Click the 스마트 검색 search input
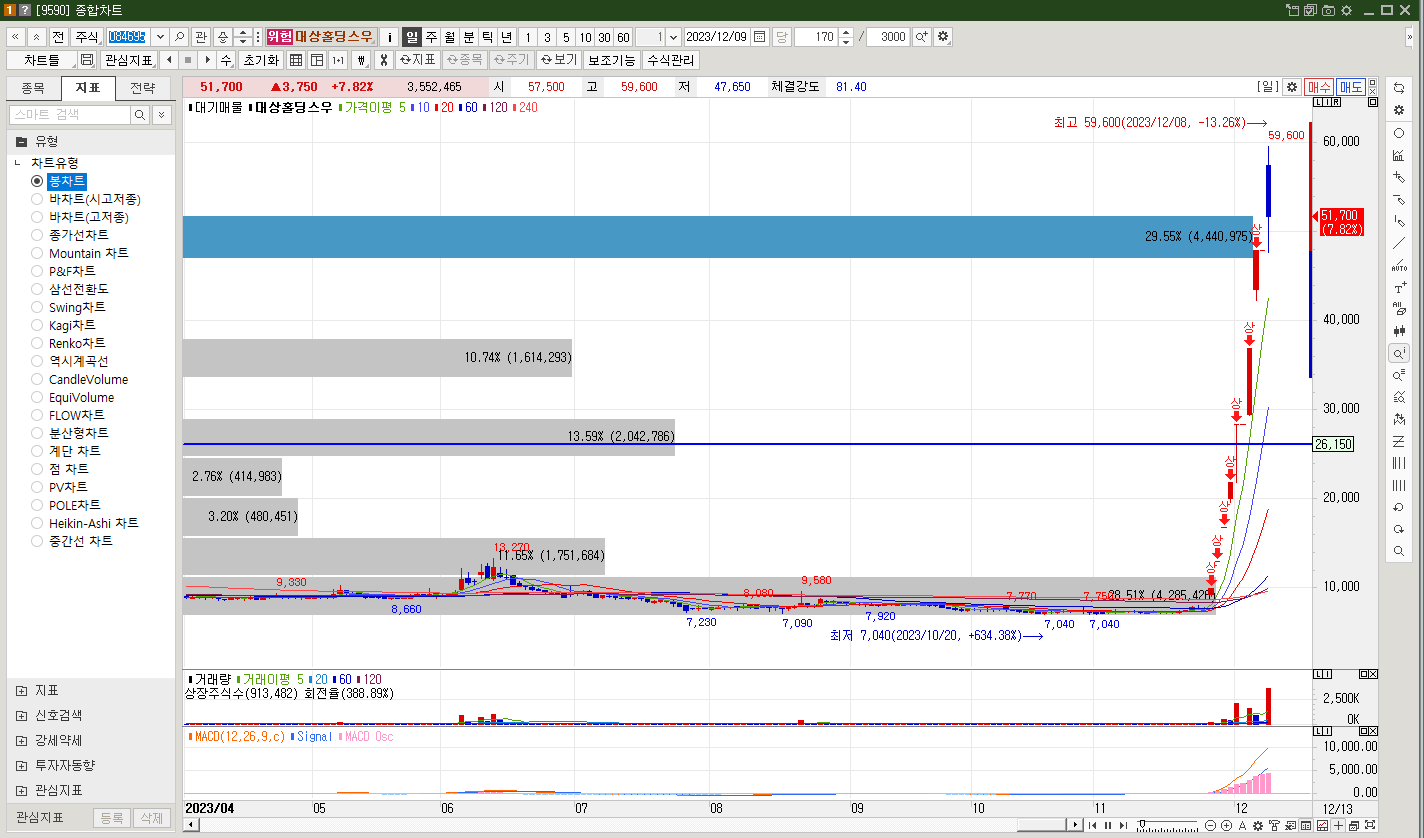Viewport: 1424px width, 838px height. pyautogui.click(x=69, y=115)
